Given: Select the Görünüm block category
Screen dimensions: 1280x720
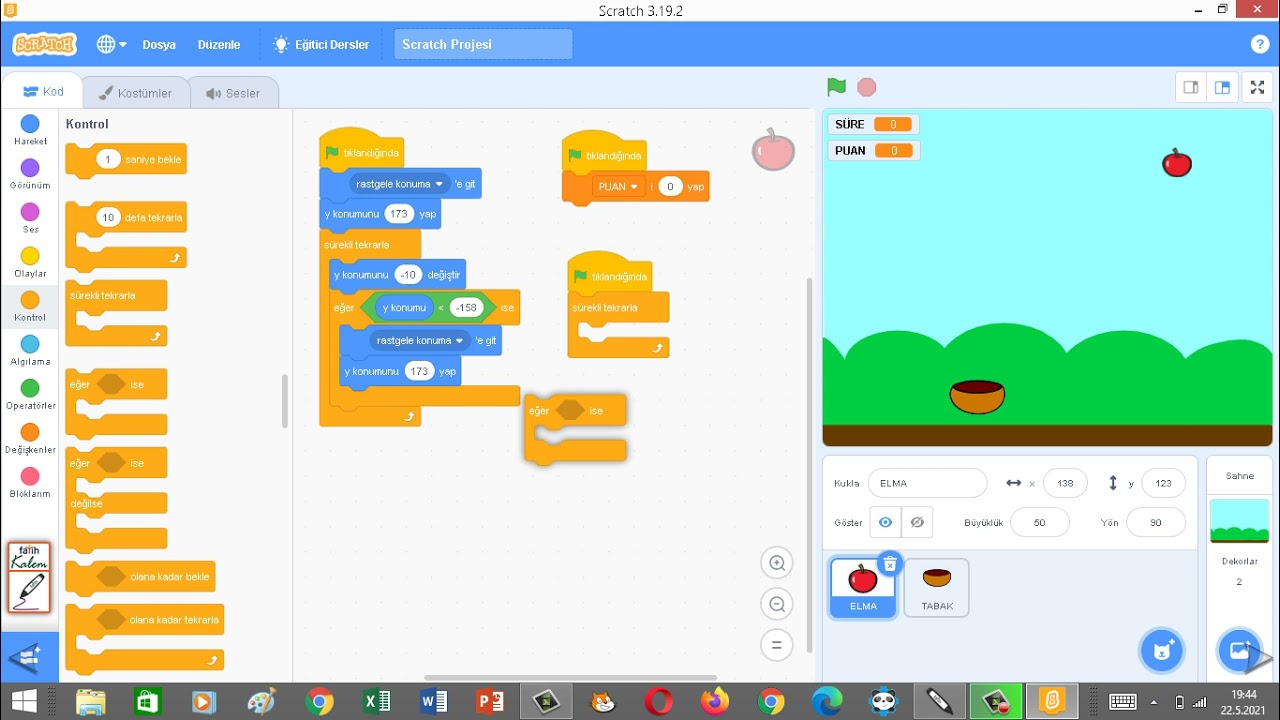Looking at the screenshot, I should [x=30, y=174].
